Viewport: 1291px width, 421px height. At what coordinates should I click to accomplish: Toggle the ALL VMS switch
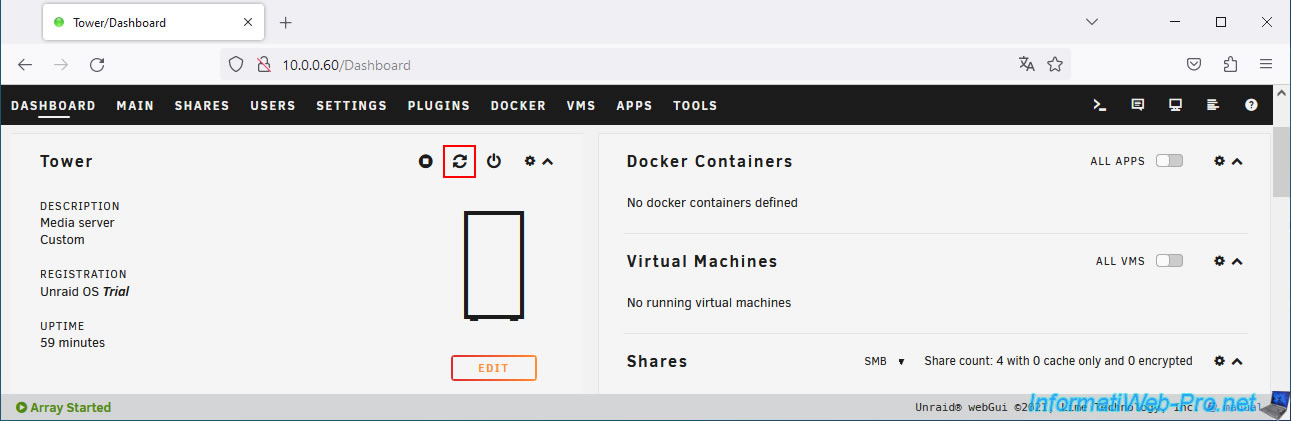coord(1168,261)
